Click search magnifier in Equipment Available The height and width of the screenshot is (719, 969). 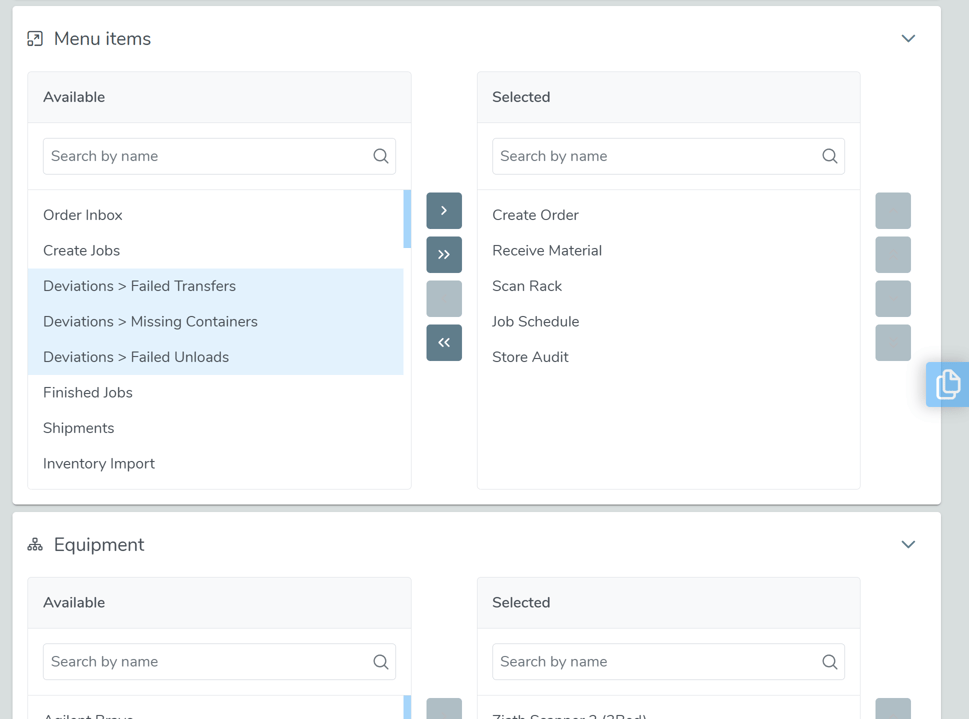coord(381,662)
